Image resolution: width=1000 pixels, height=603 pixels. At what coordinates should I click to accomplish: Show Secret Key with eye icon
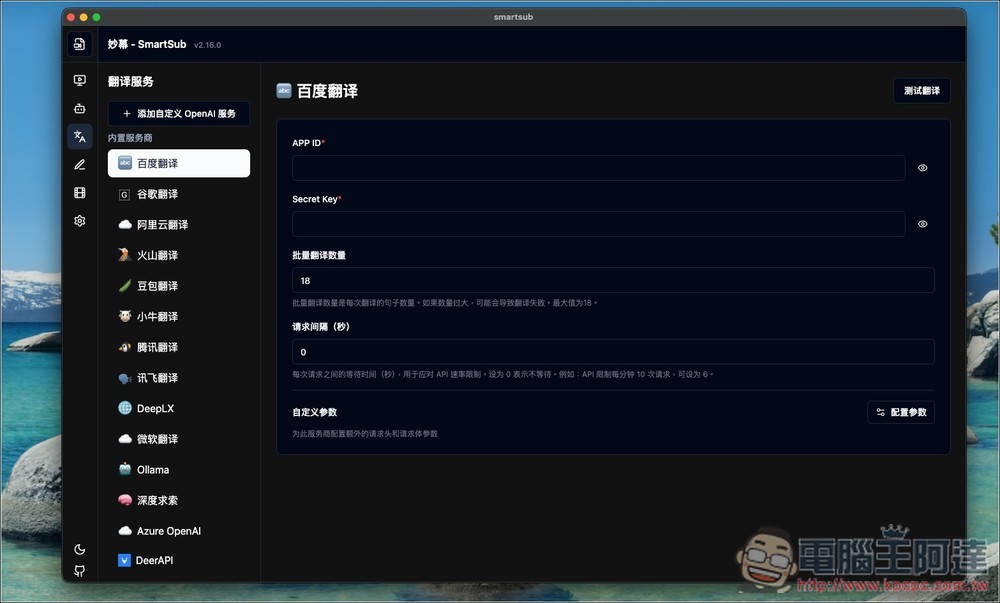tap(922, 224)
